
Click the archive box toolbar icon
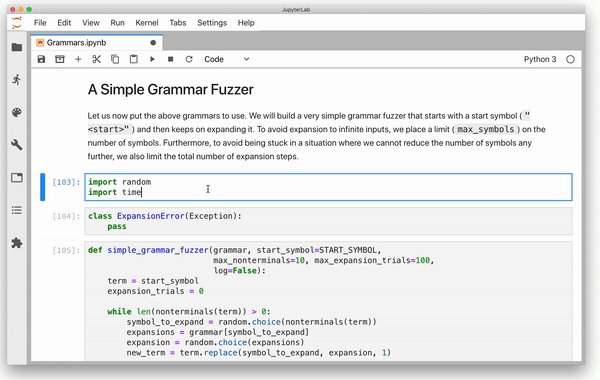pos(60,59)
